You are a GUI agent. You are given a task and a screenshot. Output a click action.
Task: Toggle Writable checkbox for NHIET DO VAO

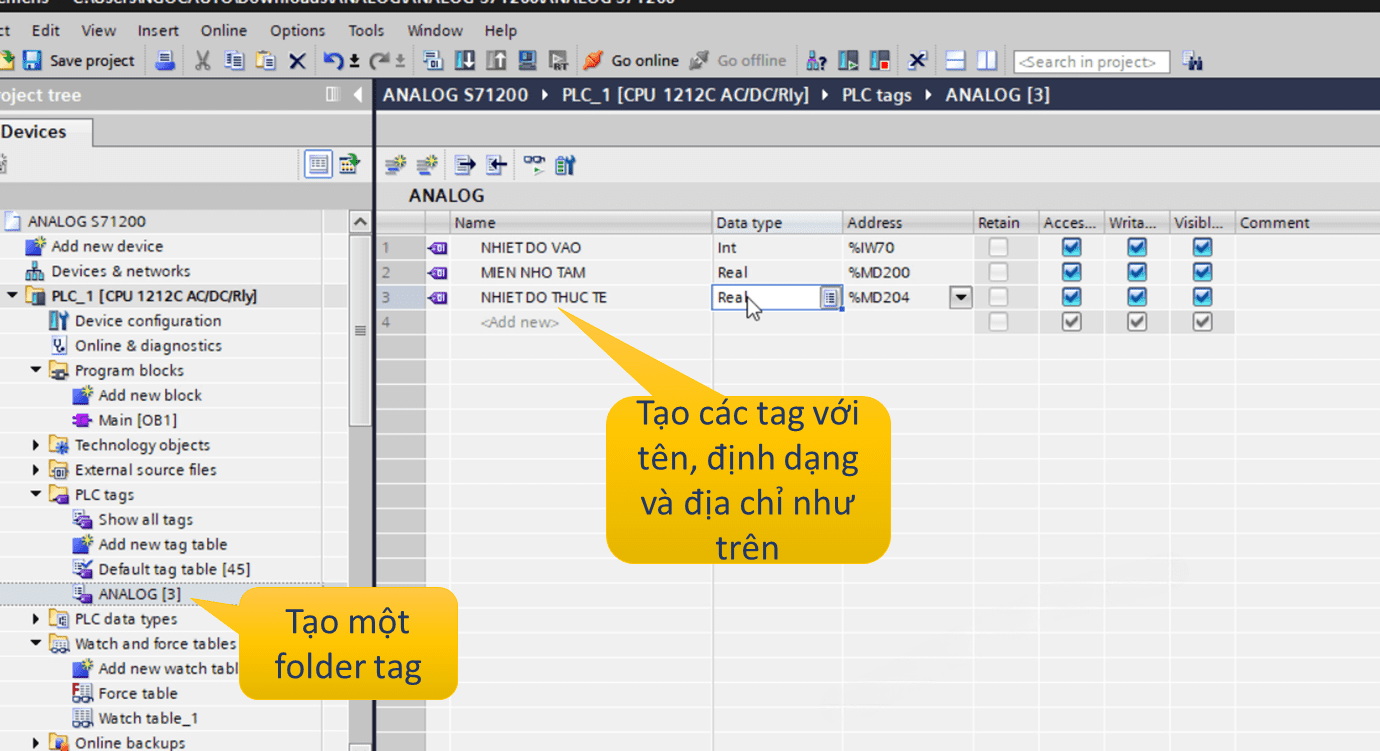click(1137, 247)
